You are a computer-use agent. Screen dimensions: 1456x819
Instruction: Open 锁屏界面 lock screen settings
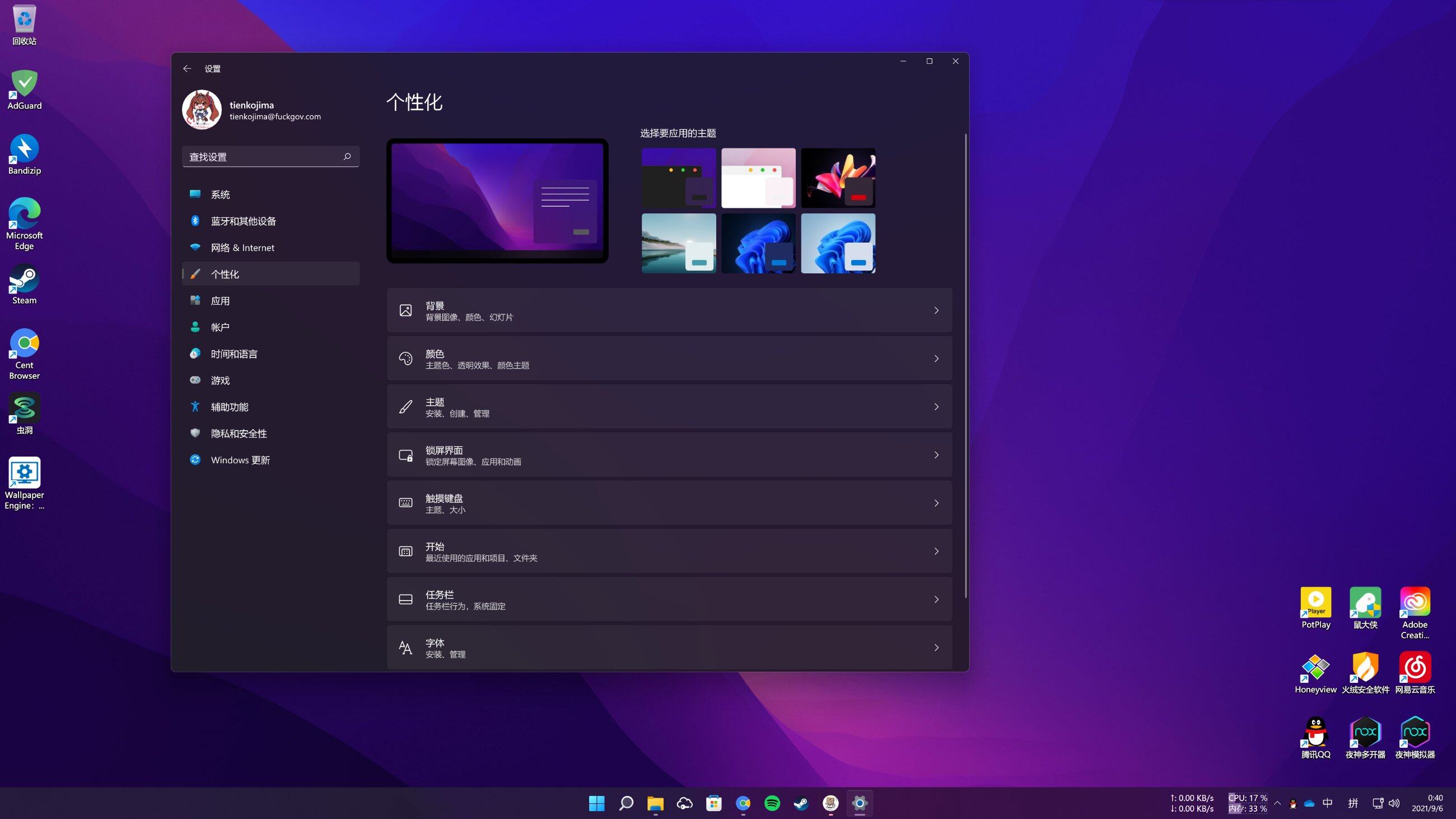pos(669,455)
